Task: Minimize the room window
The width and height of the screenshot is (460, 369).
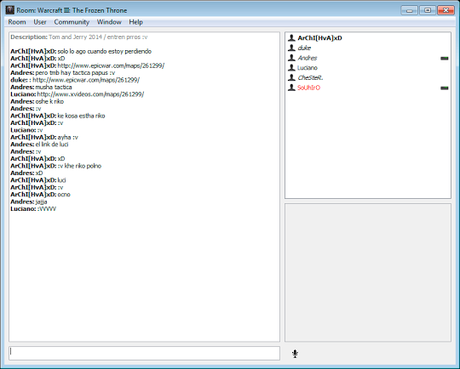Action: click(409, 10)
